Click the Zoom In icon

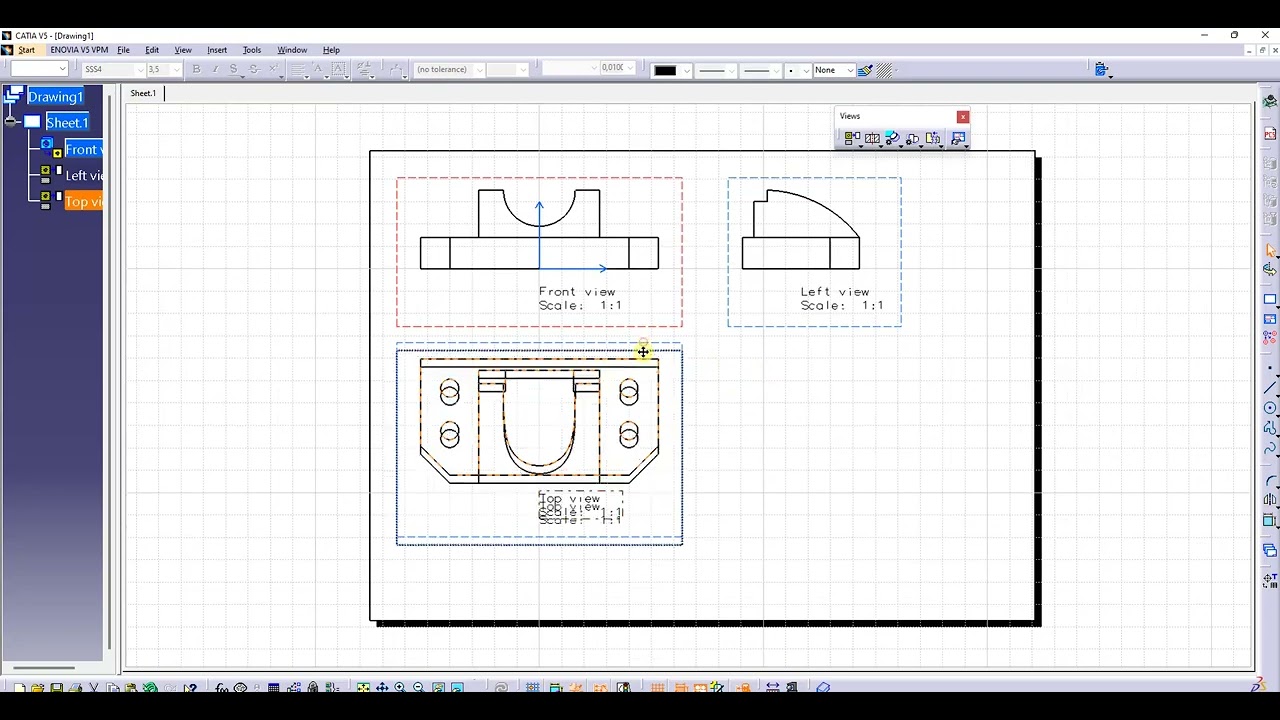coord(400,688)
